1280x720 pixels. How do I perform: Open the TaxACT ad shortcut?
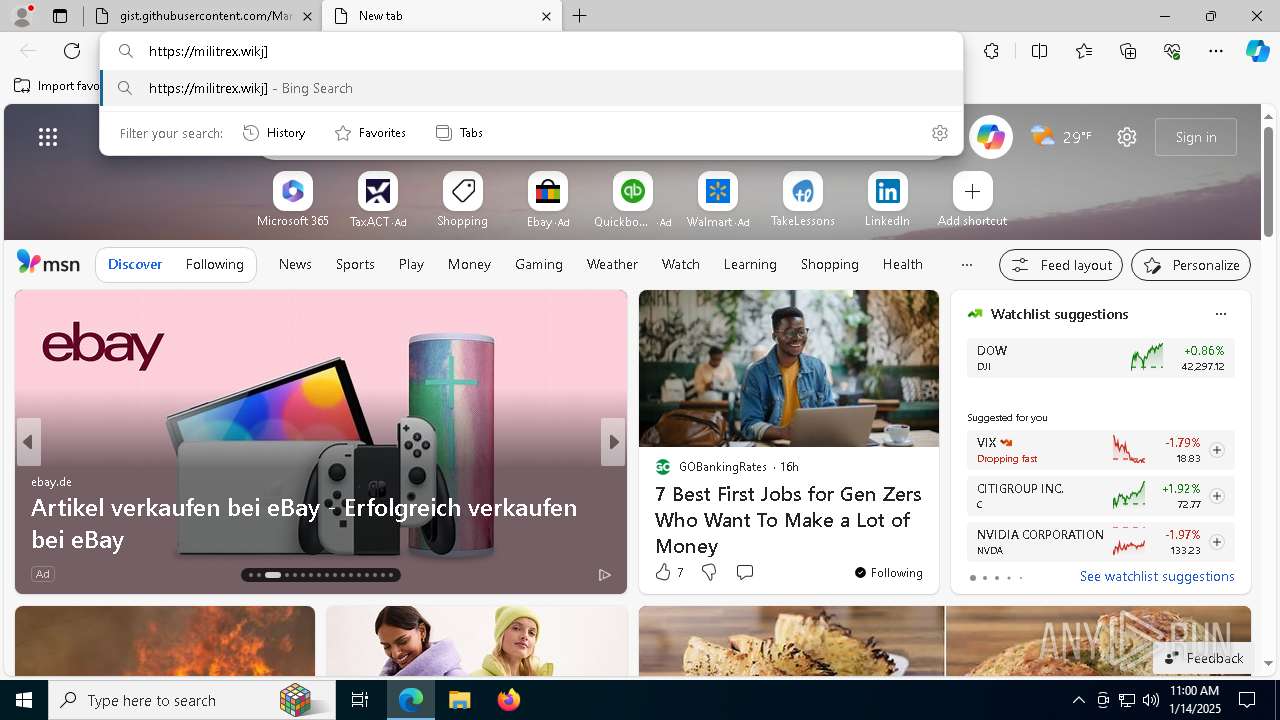[378, 200]
